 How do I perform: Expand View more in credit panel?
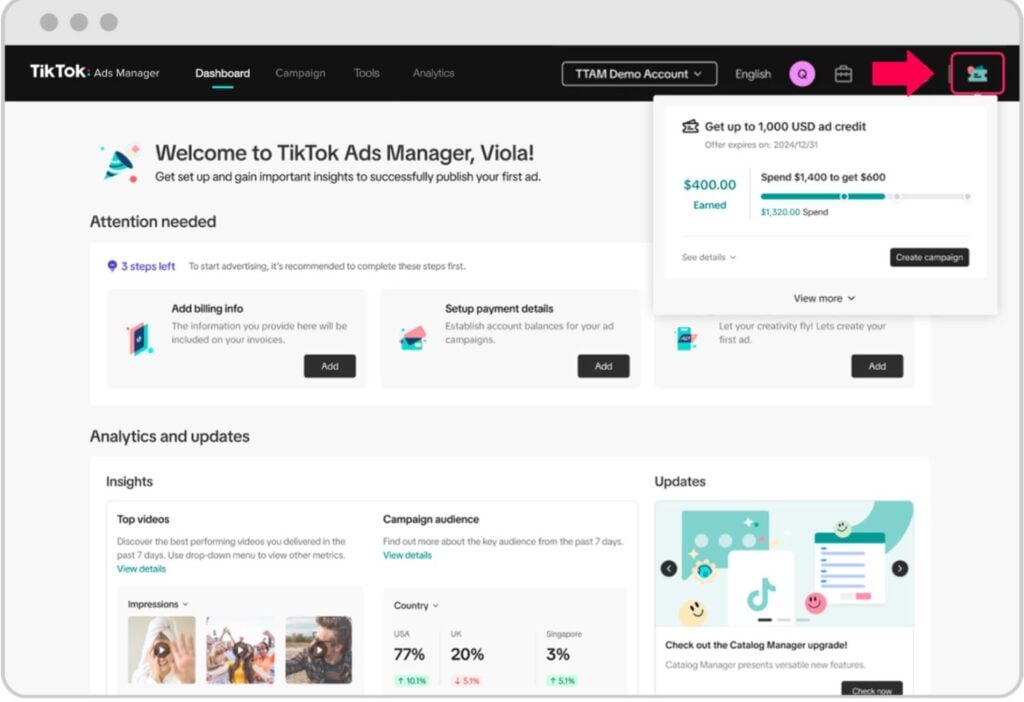click(x=824, y=298)
